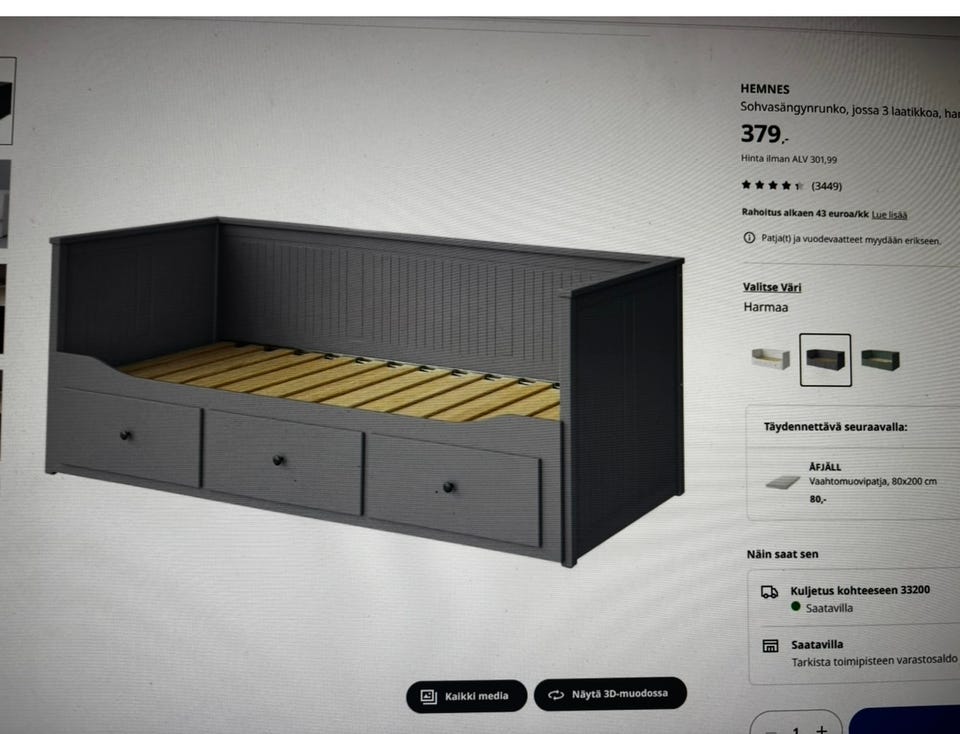960x734 pixels.
Task: Select the dark green HEMNES color swatch
Action: pyautogui.click(x=880, y=359)
